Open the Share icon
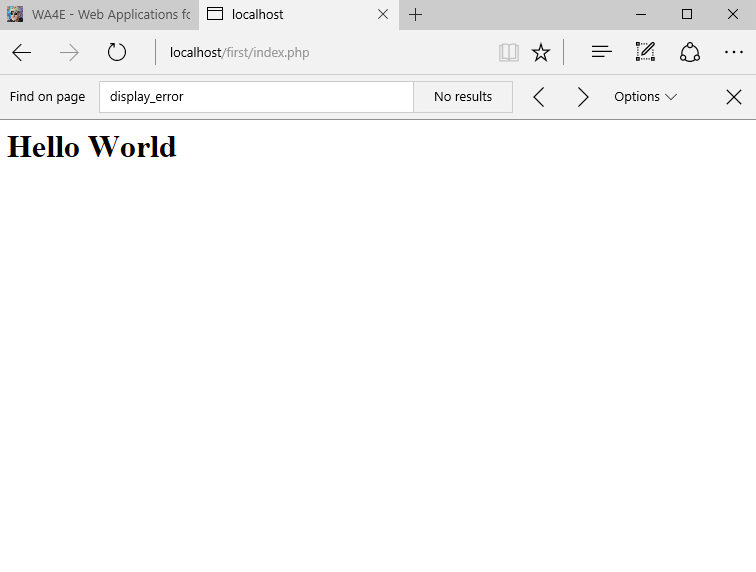Screen dimensions: 756x572 (x=689, y=52)
